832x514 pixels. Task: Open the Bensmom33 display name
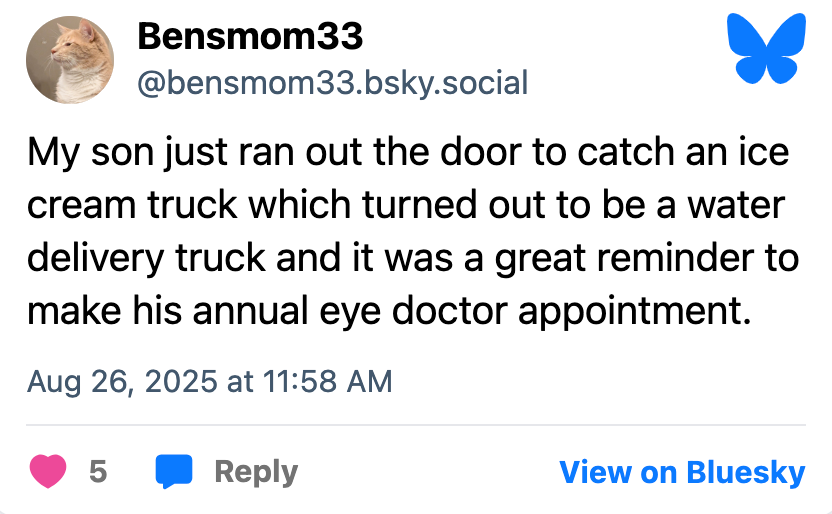[250, 38]
